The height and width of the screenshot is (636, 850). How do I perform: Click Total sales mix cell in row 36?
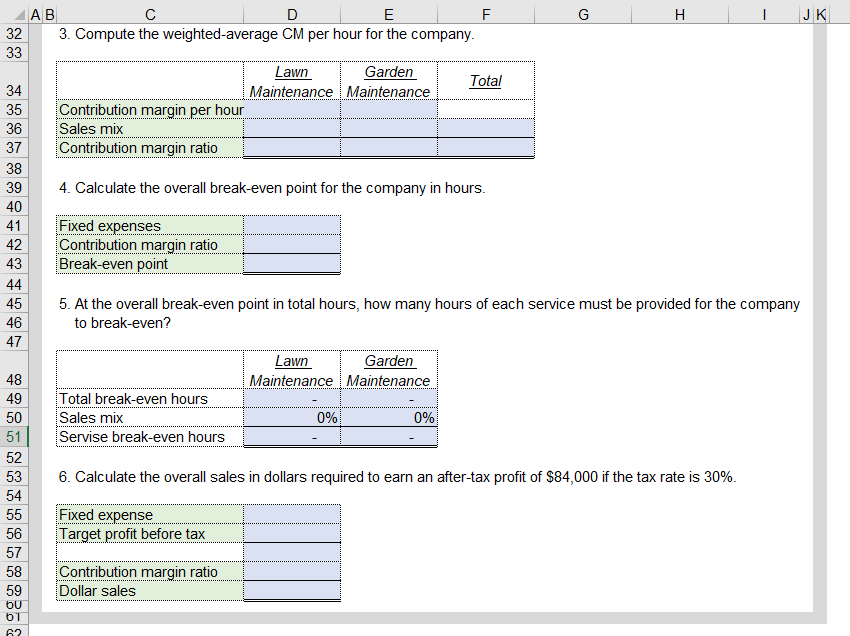486,129
